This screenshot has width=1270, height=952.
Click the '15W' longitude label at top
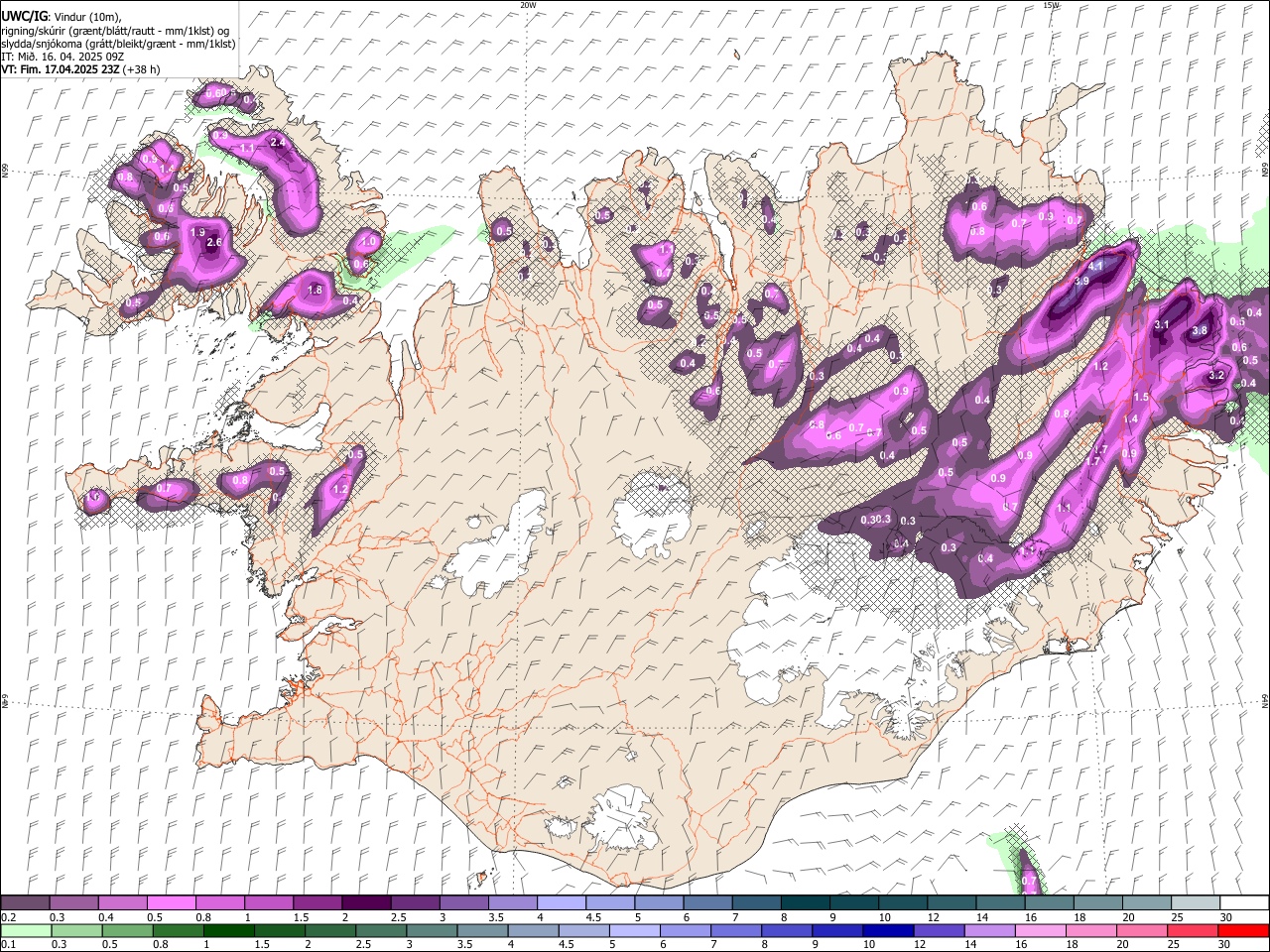tap(1051, 5)
